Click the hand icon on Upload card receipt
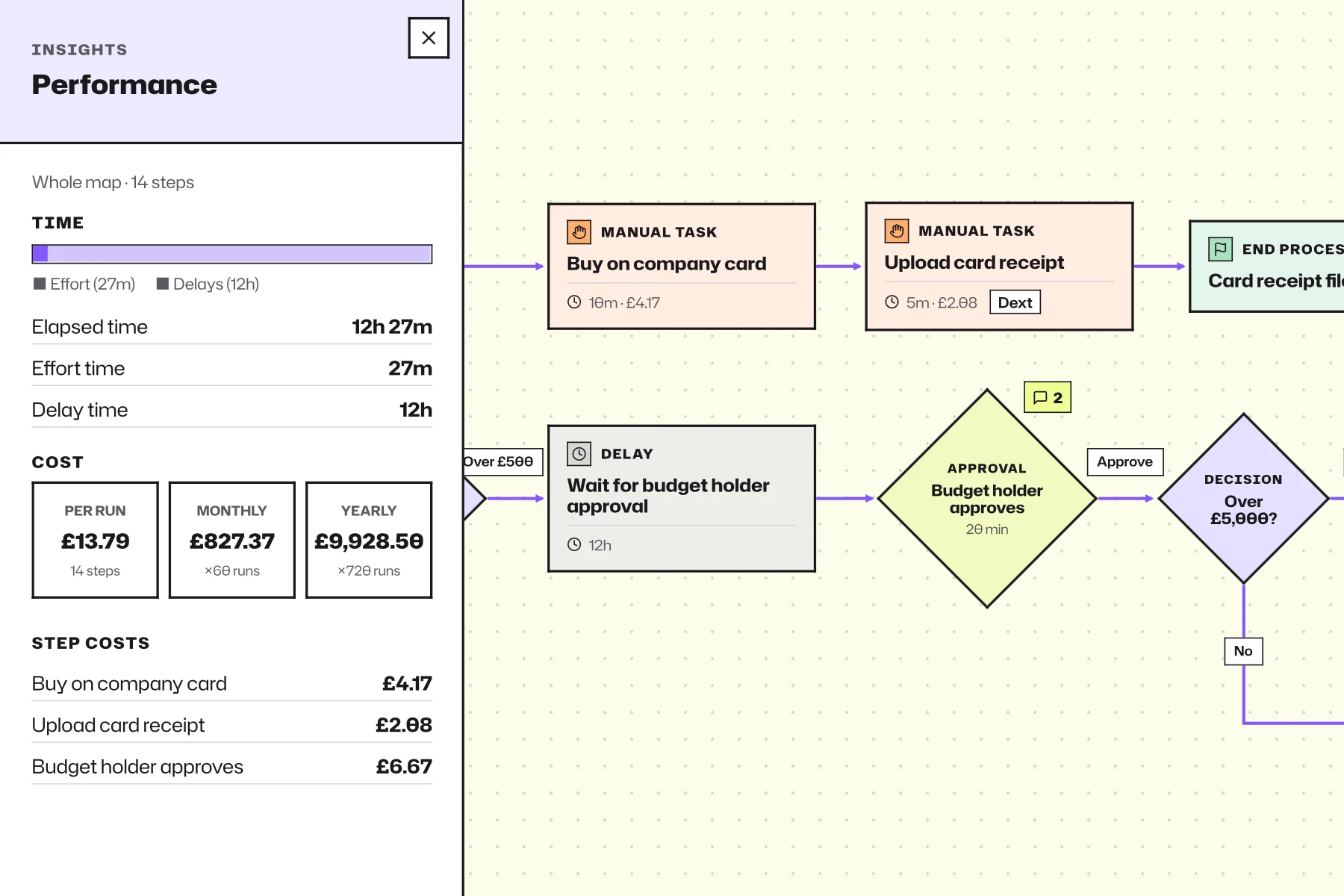Viewport: 1344px width, 896px height. pos(897,231)
